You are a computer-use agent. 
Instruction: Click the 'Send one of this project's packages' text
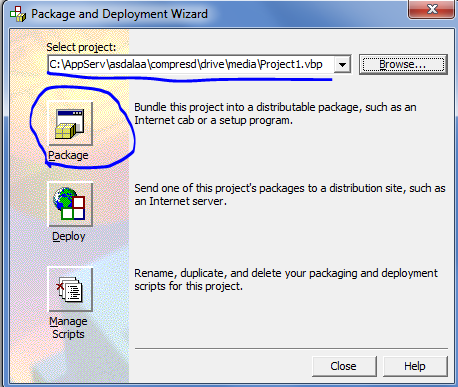point(290,195)
